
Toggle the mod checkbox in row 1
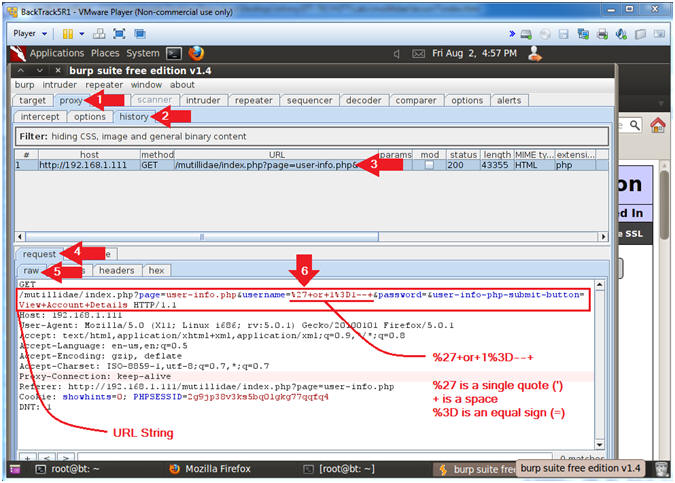pyautogui.click(x=429, y=165)
